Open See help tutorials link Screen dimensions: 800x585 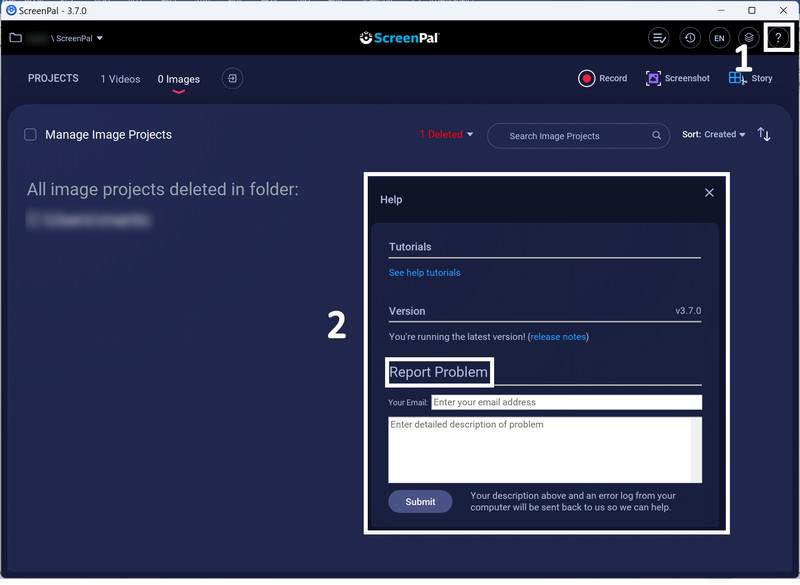tap(424, 273)
